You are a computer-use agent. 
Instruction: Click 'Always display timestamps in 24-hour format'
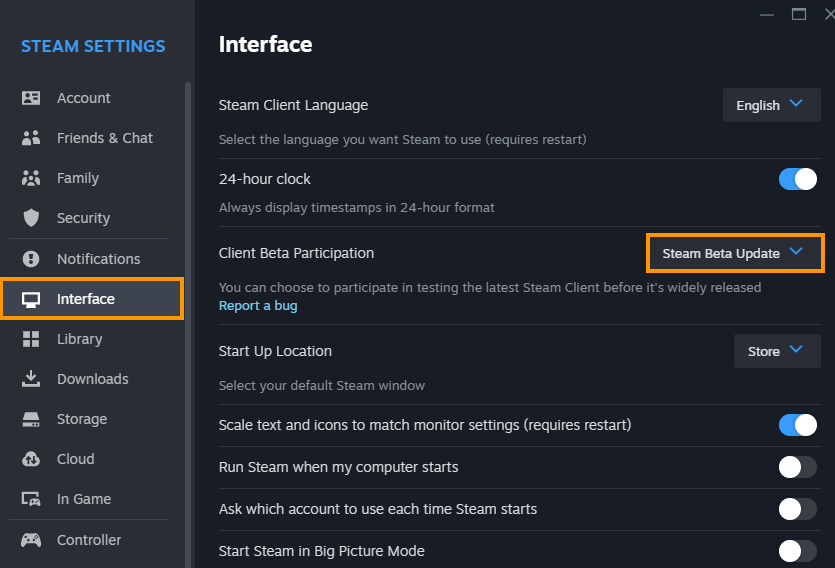pos(356,208)
